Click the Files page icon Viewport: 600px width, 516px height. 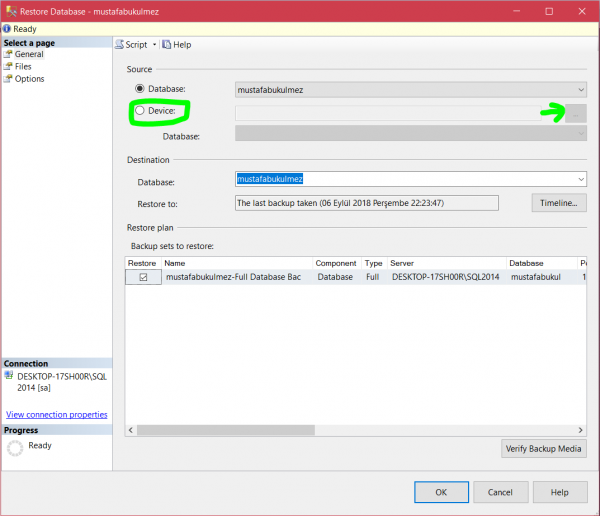tap(8, 67)
